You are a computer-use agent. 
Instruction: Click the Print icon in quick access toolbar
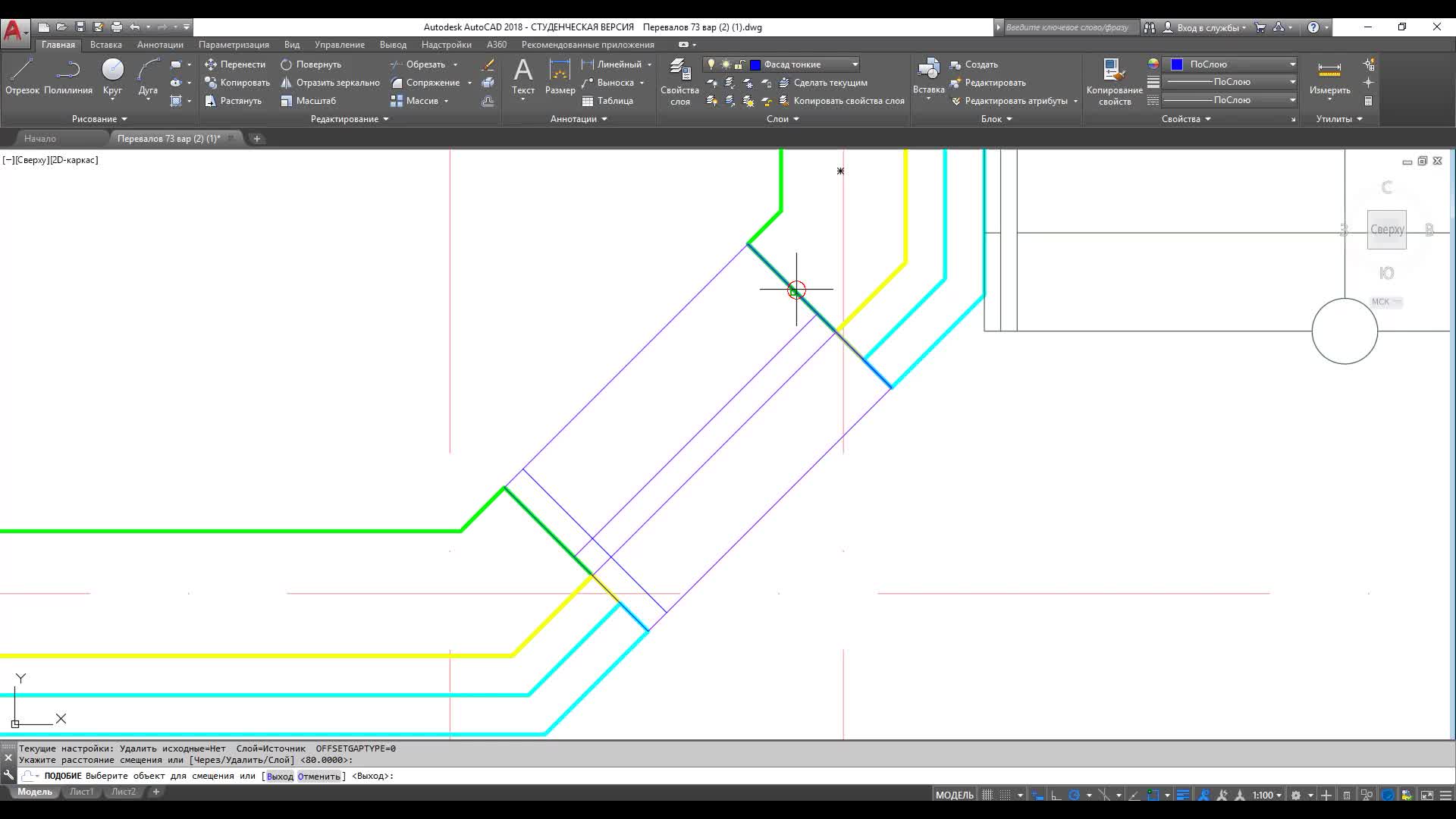click(x=116, y=27)
